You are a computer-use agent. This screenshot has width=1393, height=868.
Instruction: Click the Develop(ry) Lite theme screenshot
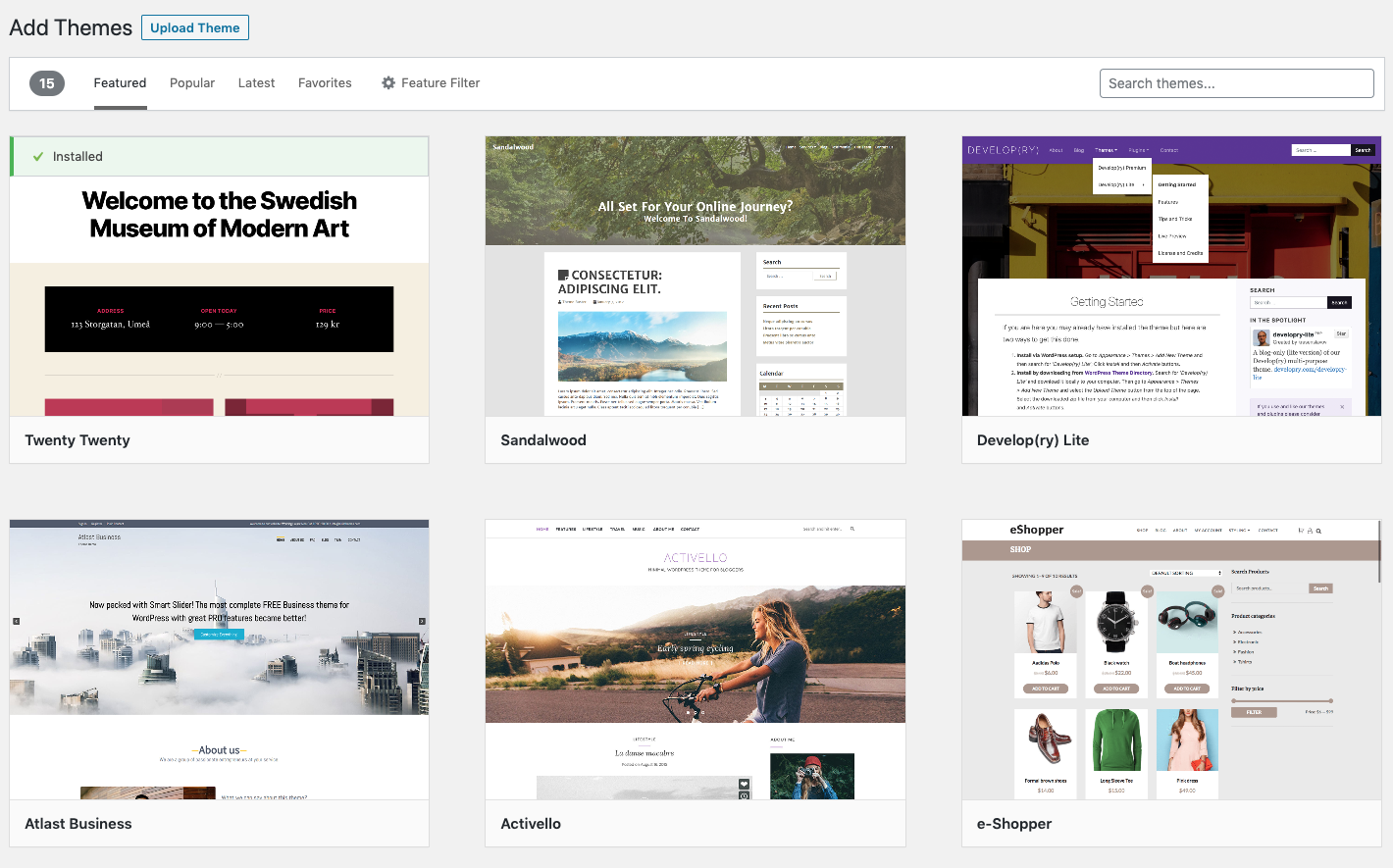pos(1171,277)
